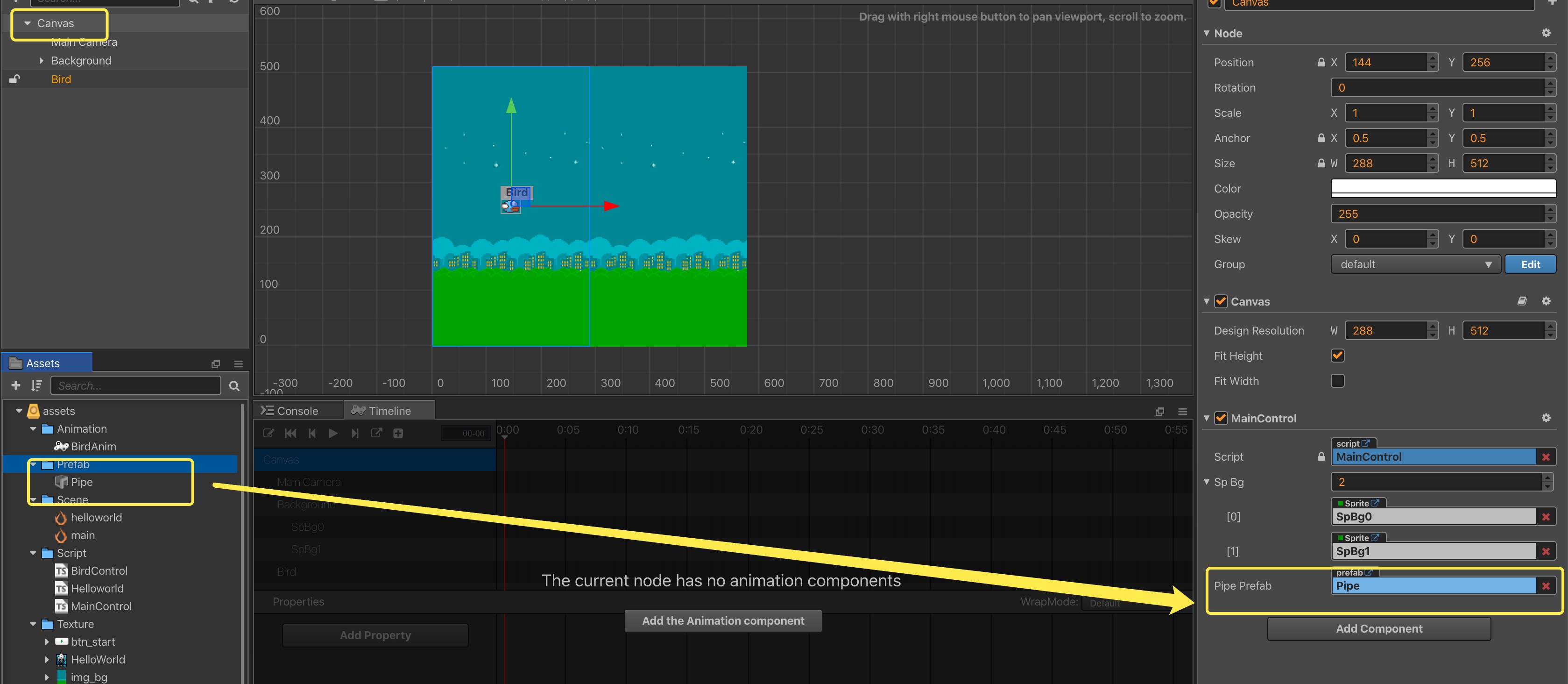Screen dimensions: 1568x684
Task: Expand the HelloWorld texture
Action: pyautogui.click(x=47, y=660)
